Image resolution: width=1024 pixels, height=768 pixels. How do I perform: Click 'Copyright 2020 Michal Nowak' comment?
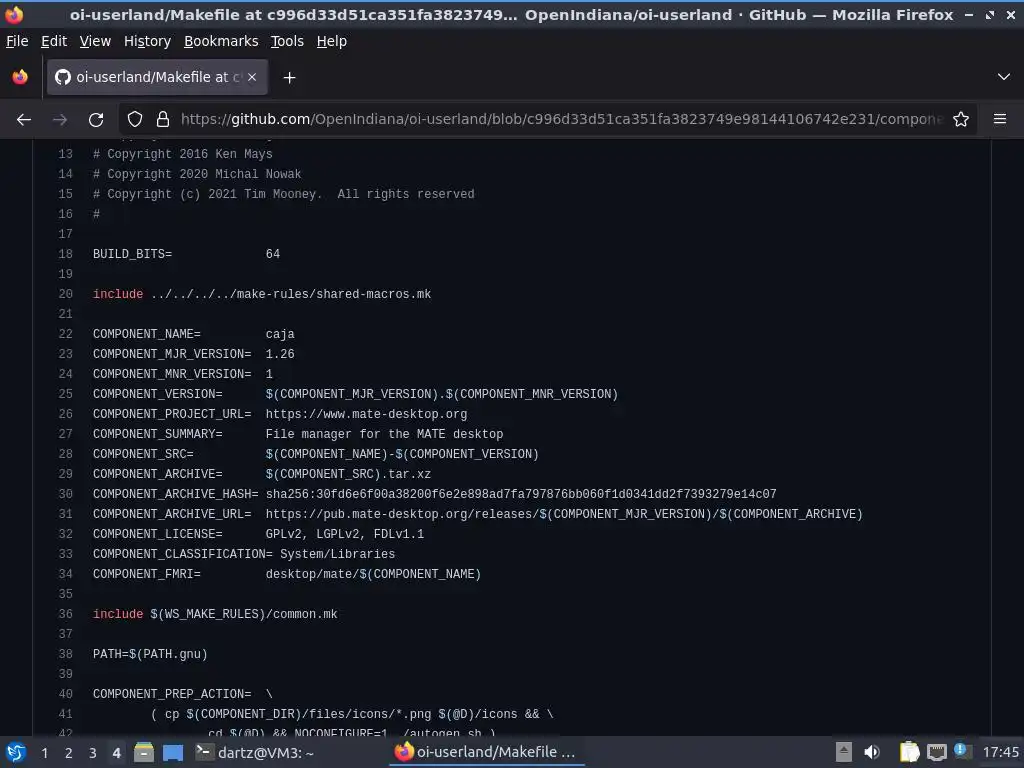coord(197,174)
